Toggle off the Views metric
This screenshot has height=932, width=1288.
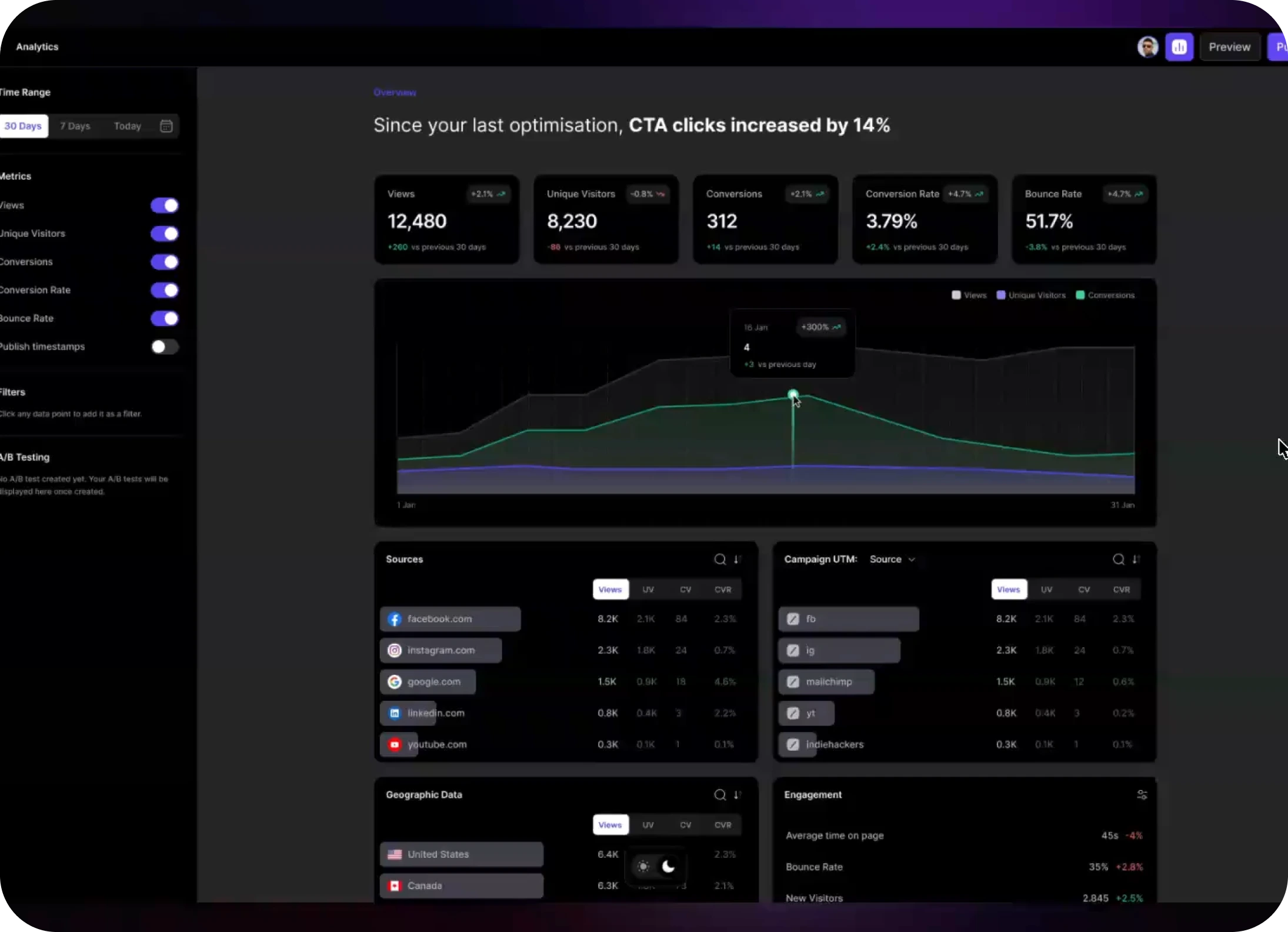pos(165,205)
